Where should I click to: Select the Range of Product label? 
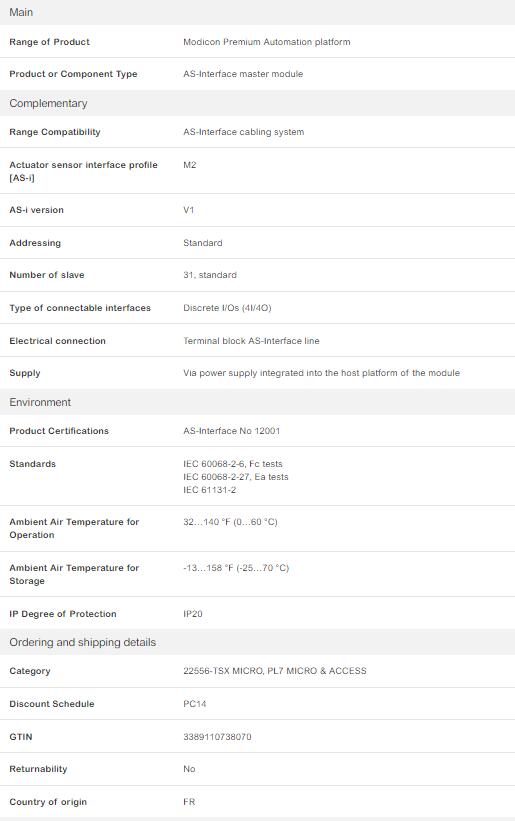point(49,42)
